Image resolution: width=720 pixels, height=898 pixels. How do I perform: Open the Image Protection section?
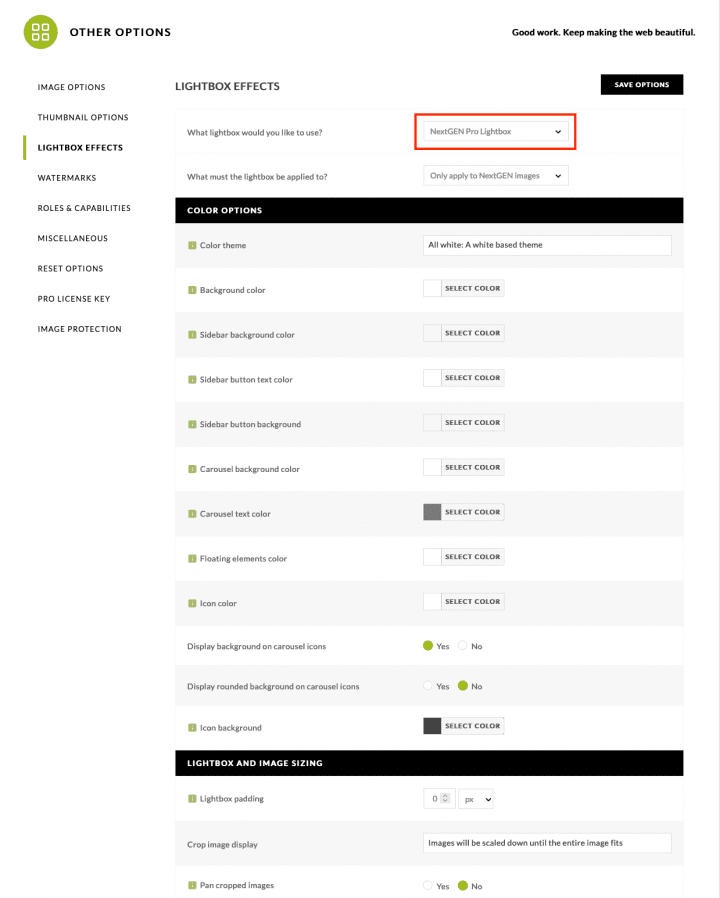80,329
